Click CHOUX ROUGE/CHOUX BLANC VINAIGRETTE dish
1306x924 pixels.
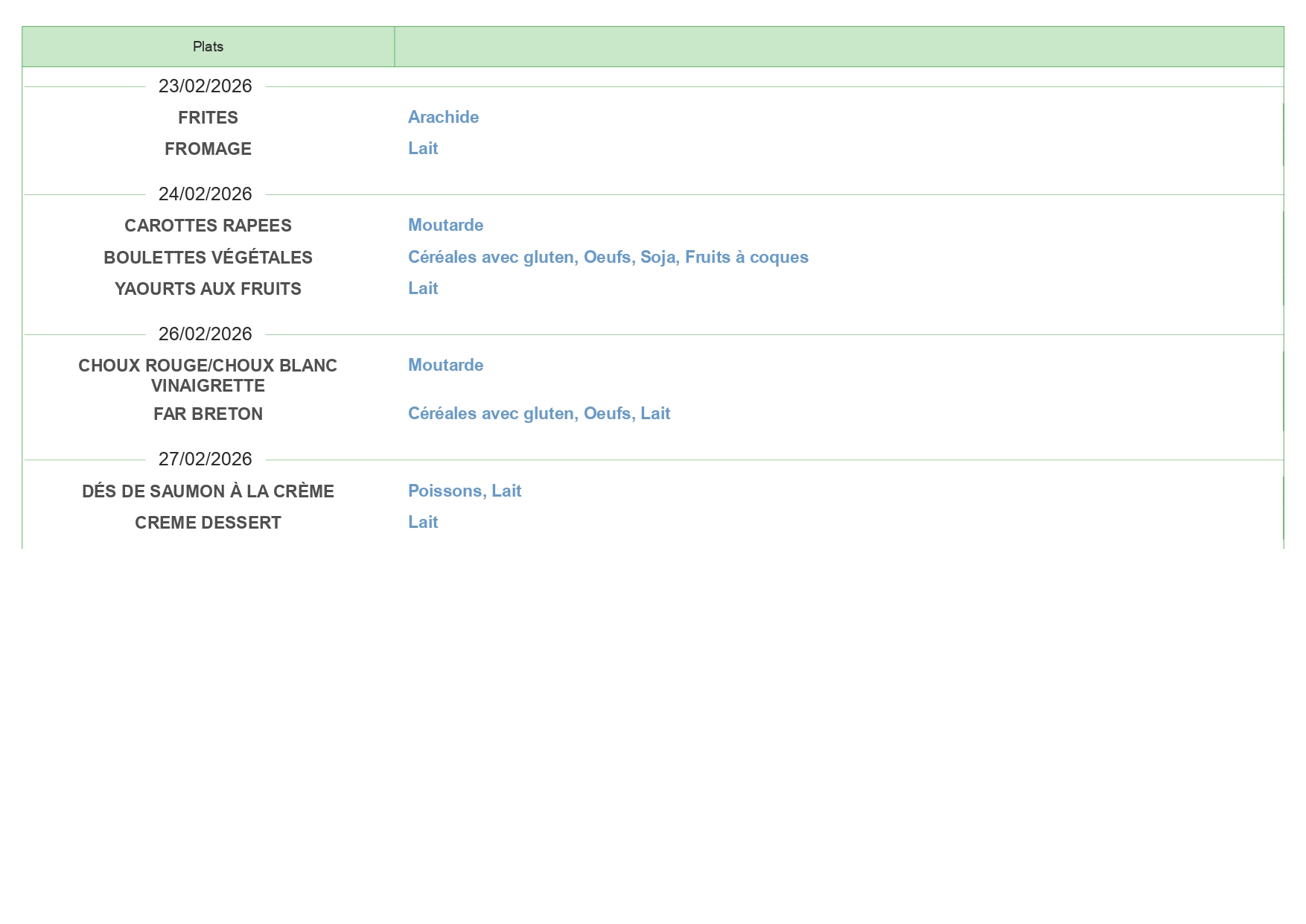click(208, 375)
